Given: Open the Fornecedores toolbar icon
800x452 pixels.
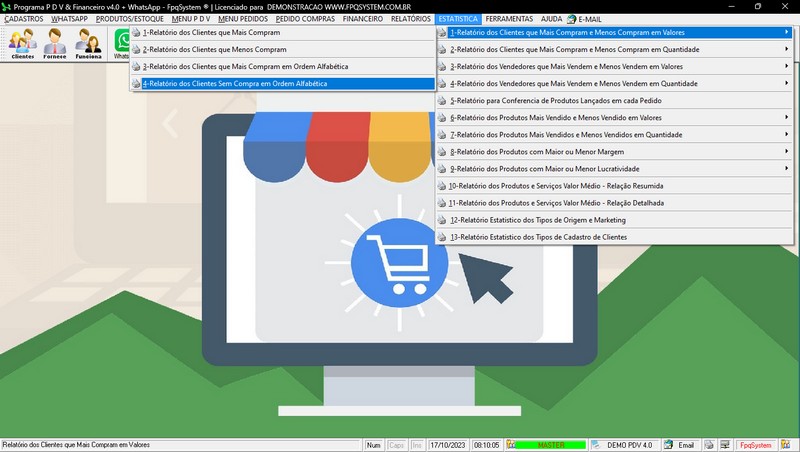Looking at the screenshot, I should (x=55, y=43).
